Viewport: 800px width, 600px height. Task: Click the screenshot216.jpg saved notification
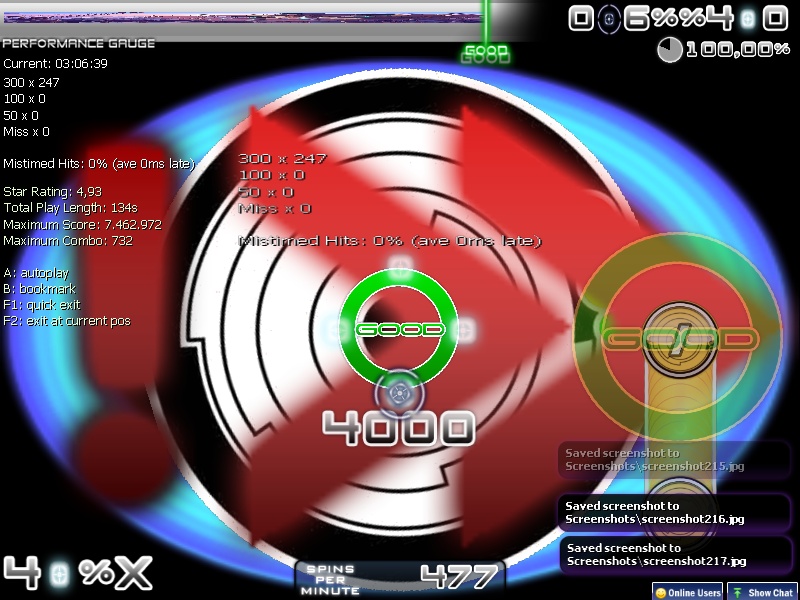674,513
